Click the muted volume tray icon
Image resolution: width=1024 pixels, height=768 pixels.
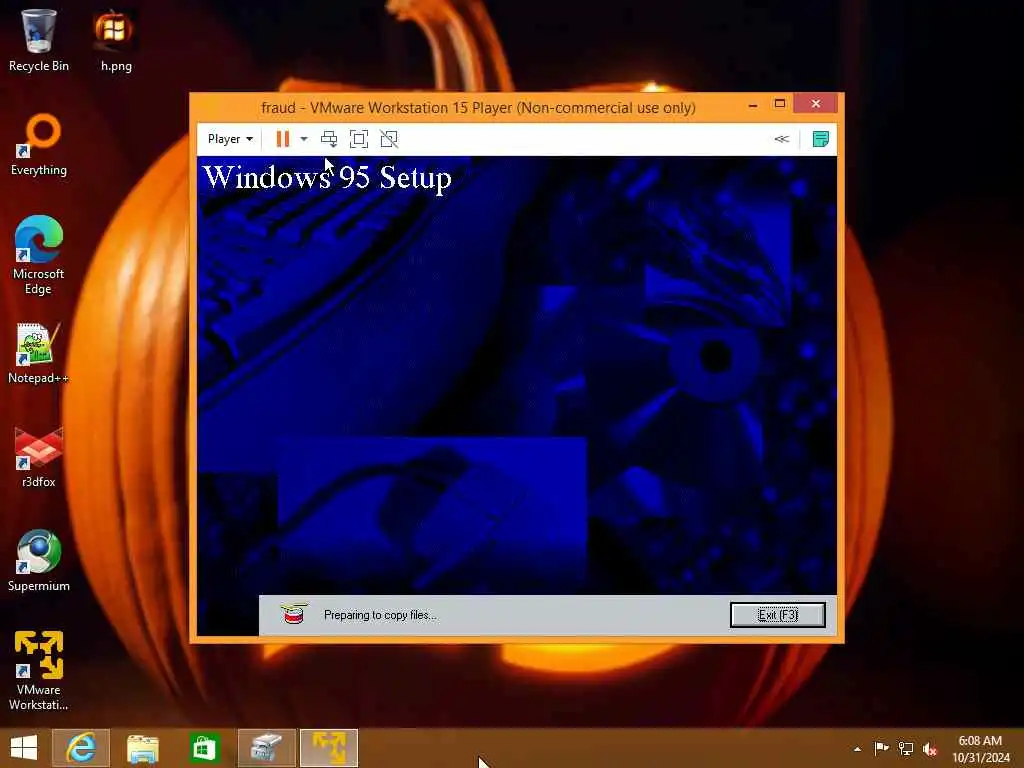tap(930, 749)
